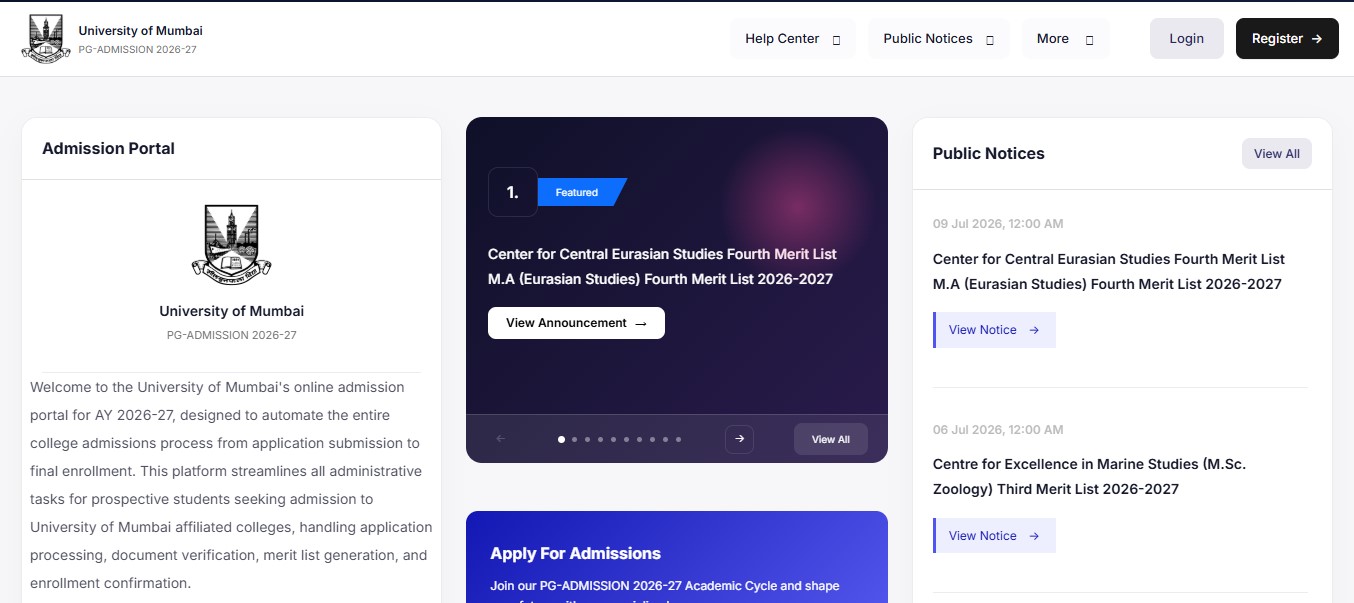Screen dimensions: 1354x603
Task: Click the More menu dropdown icon
Action: click(1089, 40)
